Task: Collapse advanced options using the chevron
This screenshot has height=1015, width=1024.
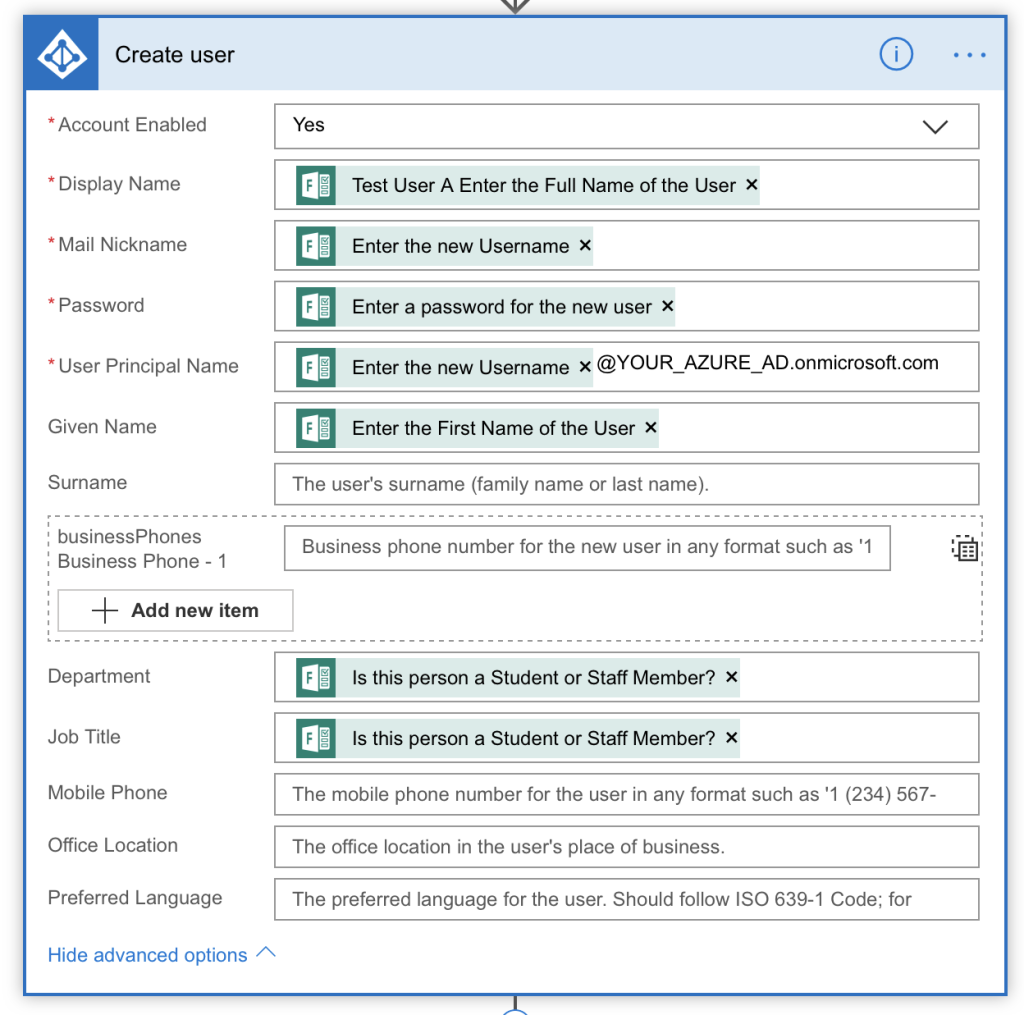Action: 265,952
